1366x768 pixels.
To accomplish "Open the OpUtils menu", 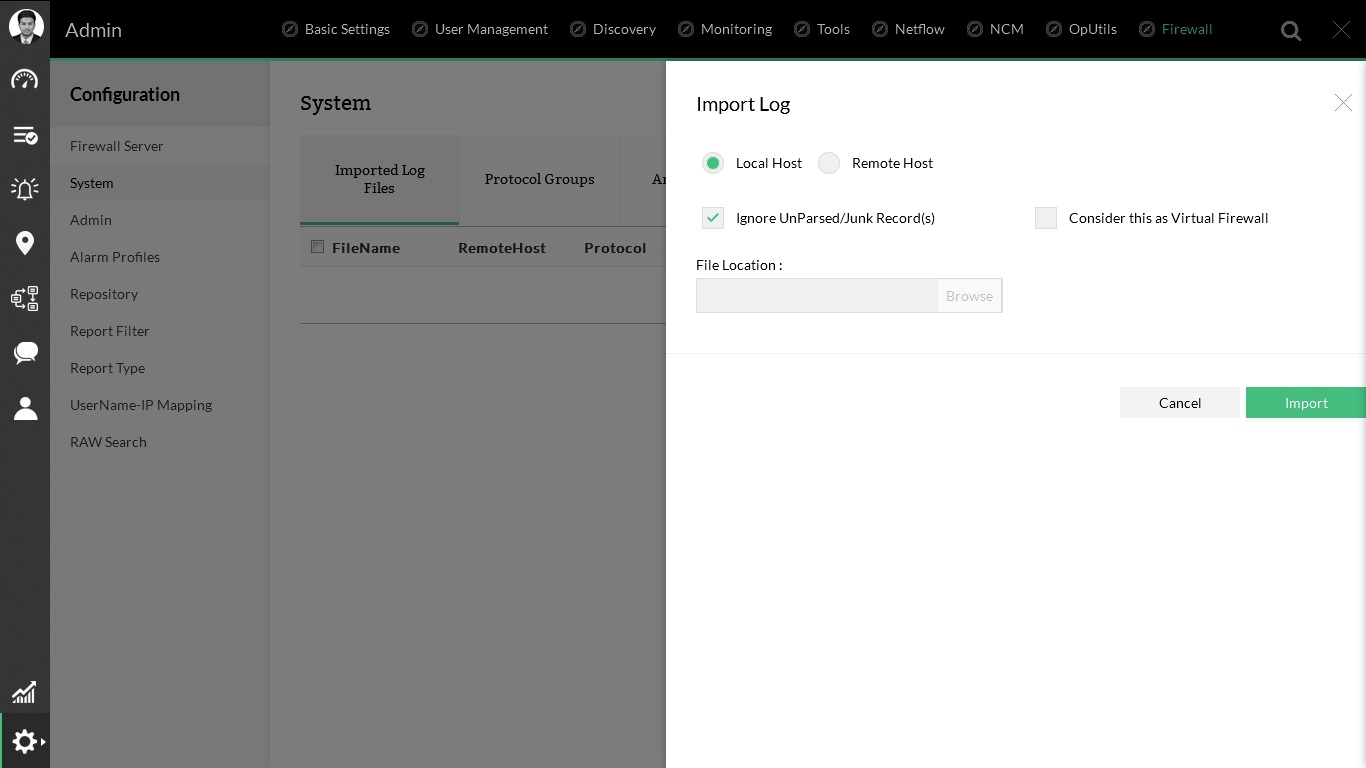I will (1093, 29).
